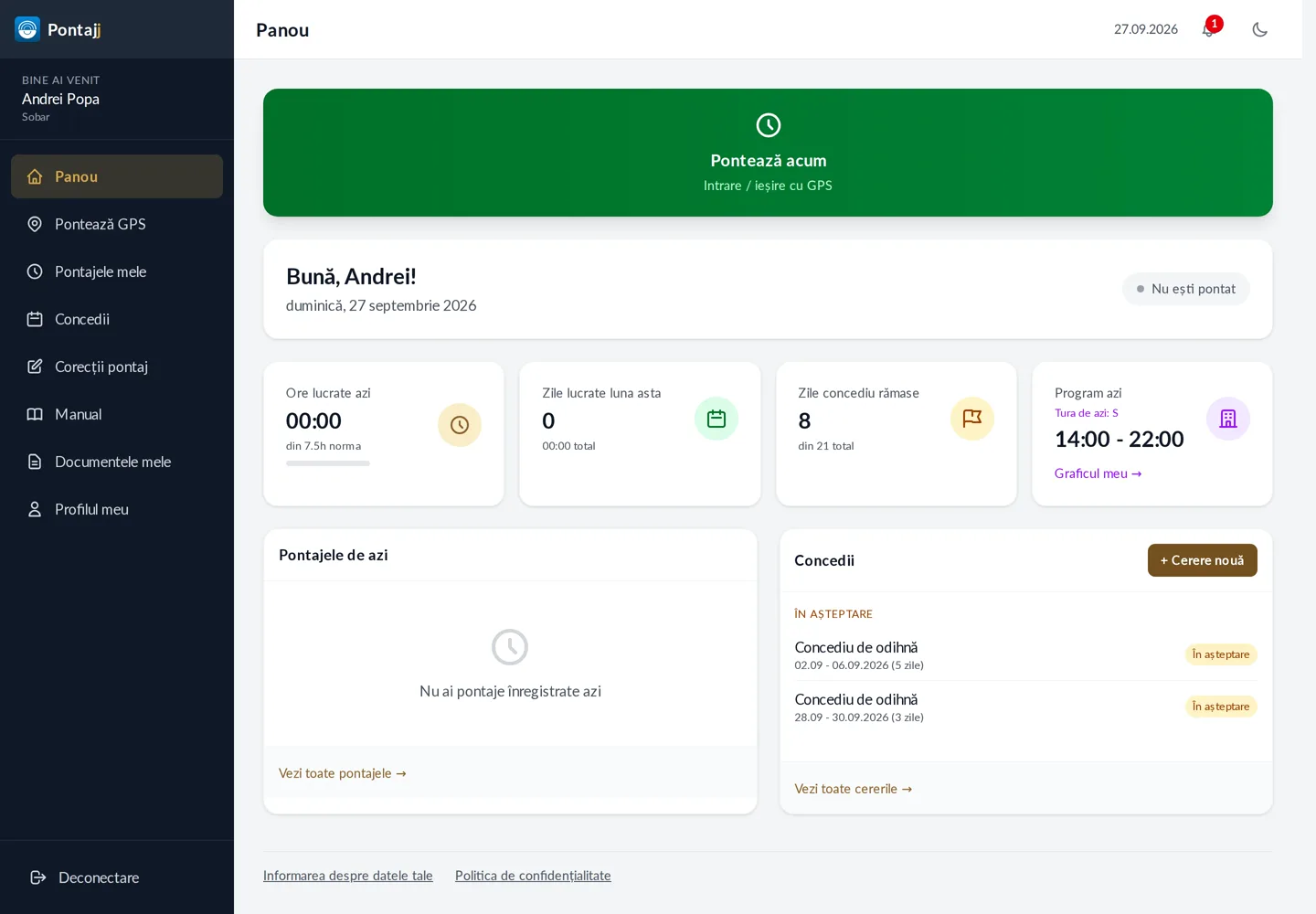Open Vezi toate pontajele link
Screen dimensions: 1316x914
tap(343, 773)
